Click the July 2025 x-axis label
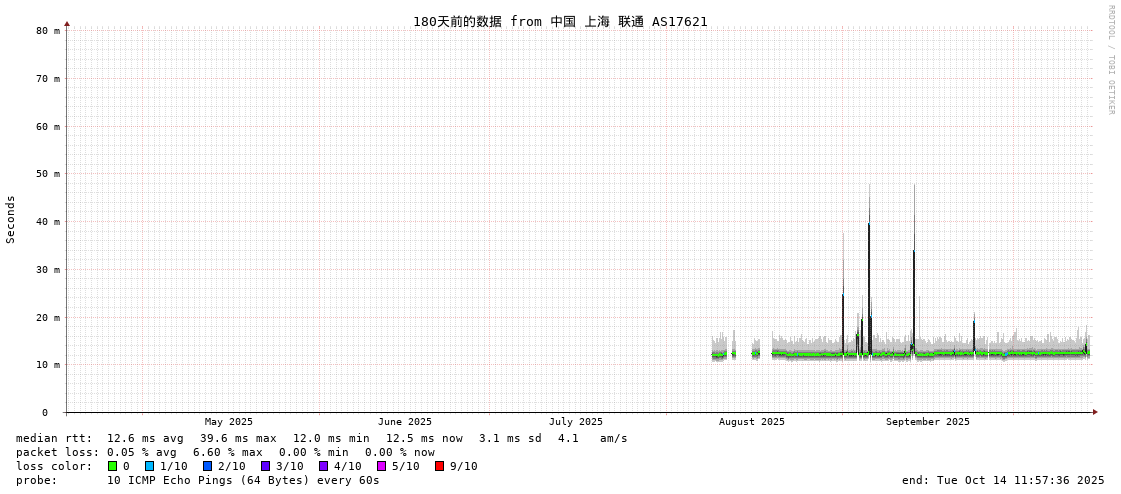This screenshot has height=494, width=1121. click(576, 422)
